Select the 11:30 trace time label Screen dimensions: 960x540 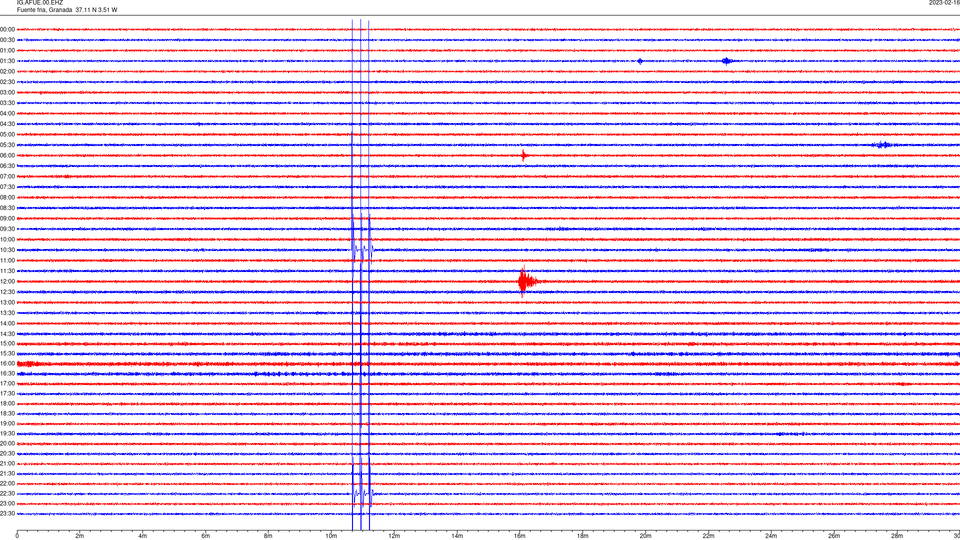[7, 271]
